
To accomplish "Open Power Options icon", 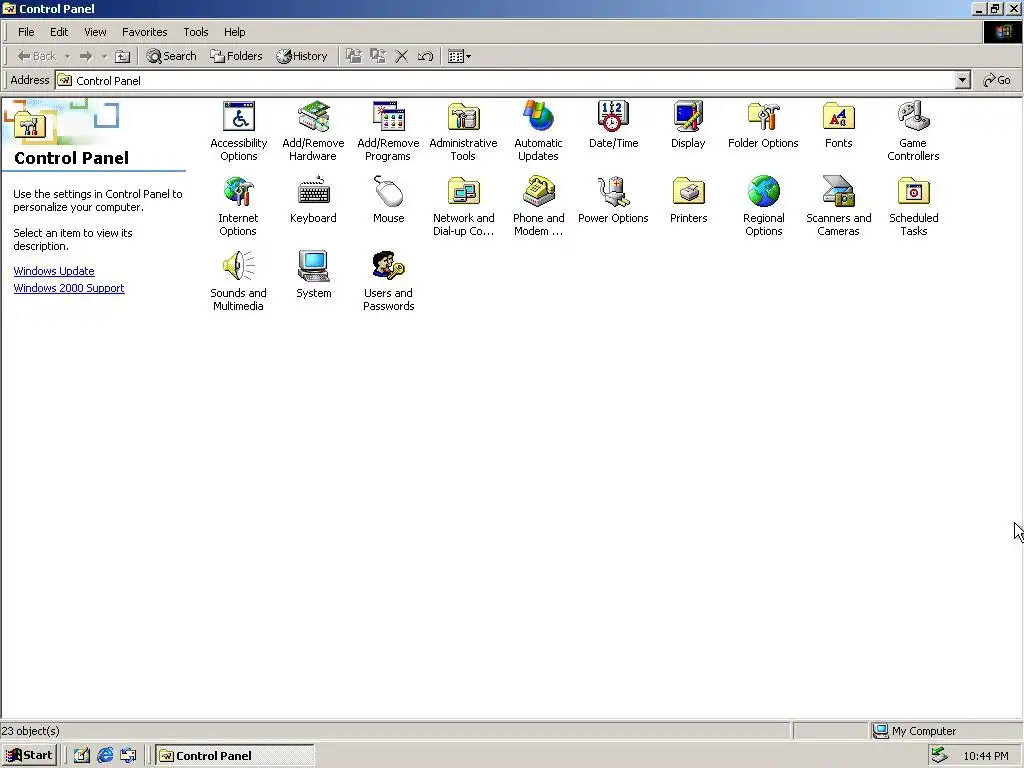I will 613,192.
